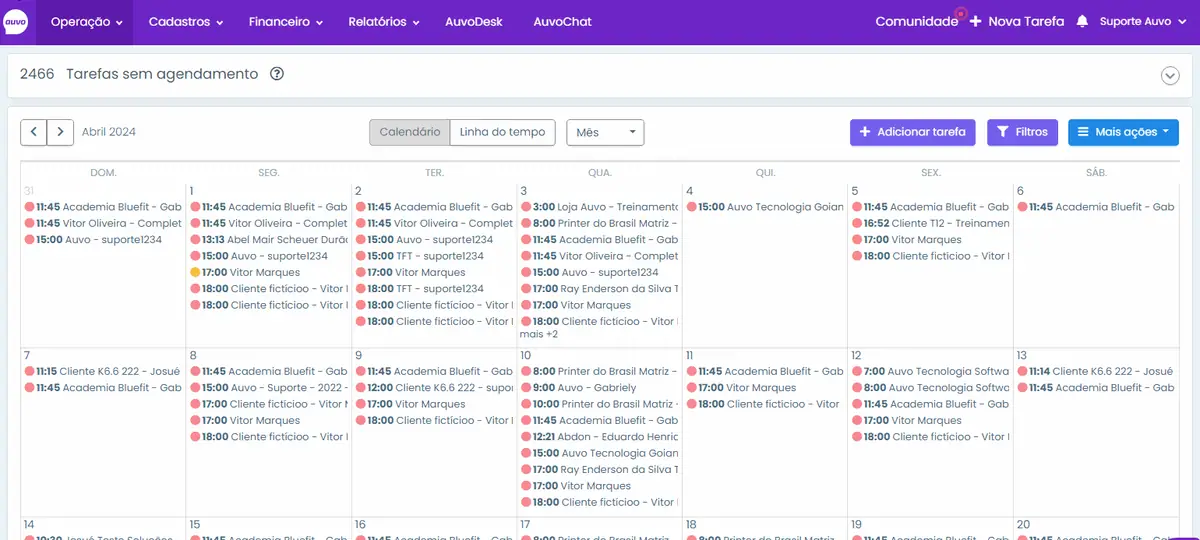The image size is (1200, 540).
Task: Open AuvoChat from the top bar
Action: pos(562,22)
